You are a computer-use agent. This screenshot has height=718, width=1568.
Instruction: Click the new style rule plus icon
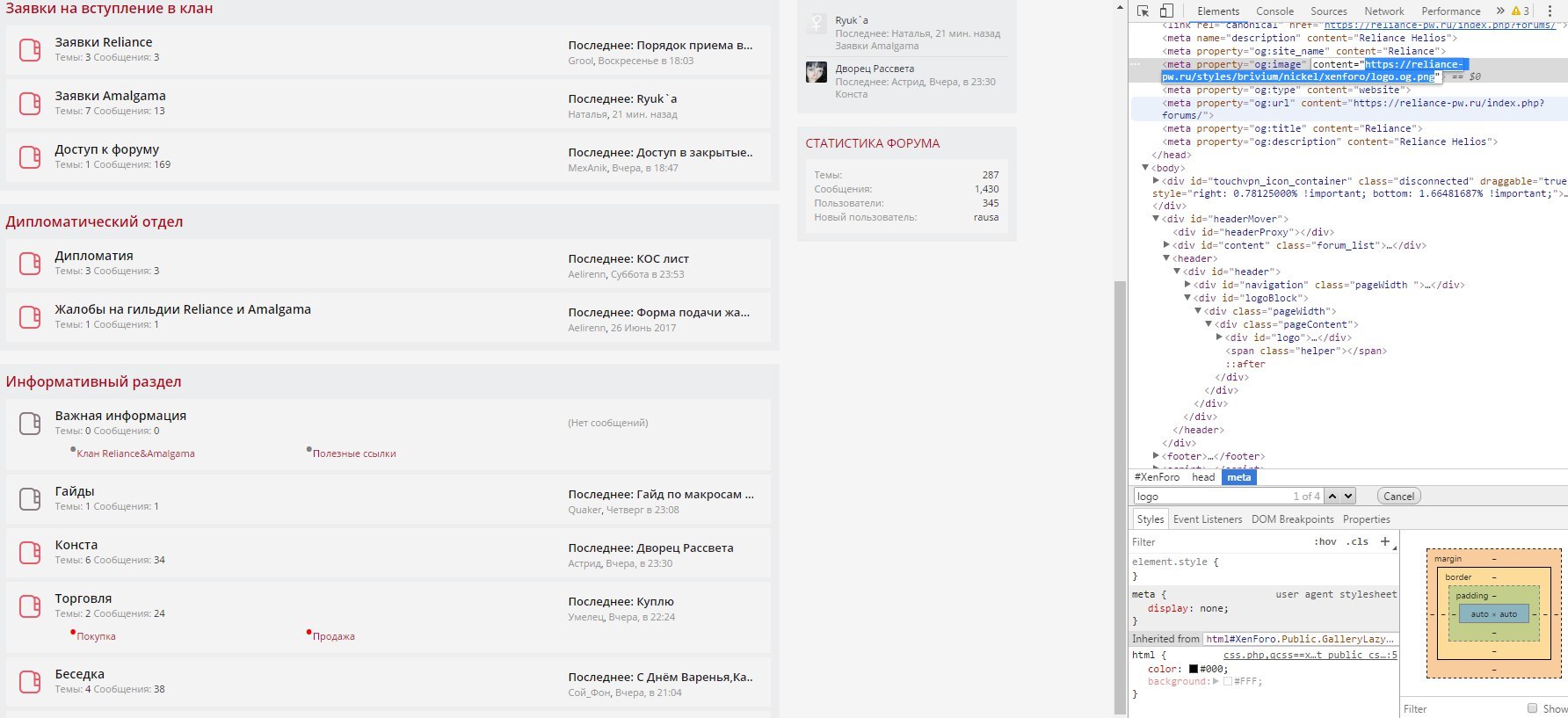[x=1385, y=541]
